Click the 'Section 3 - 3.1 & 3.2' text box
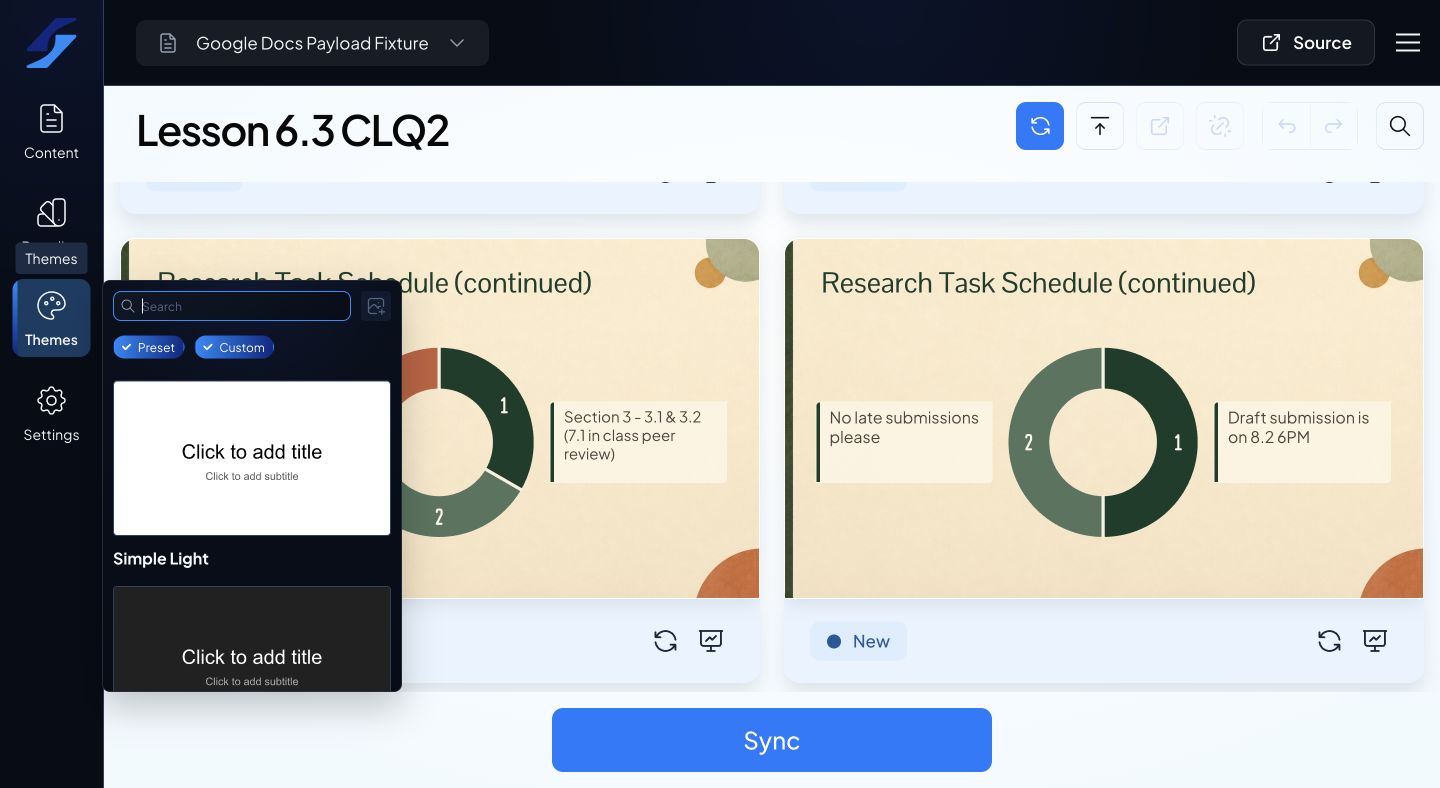 click(x=639, y=442)
